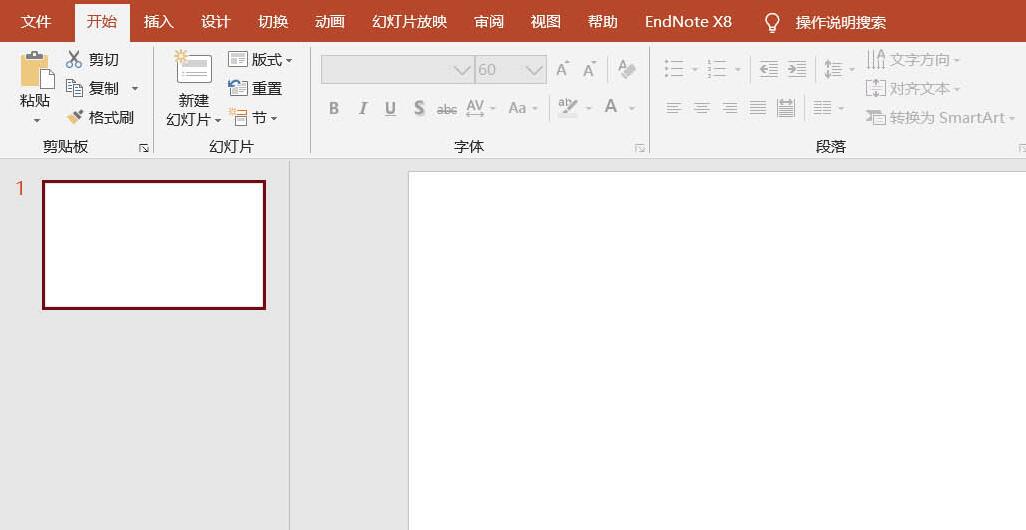Screen dimensions: 1026x530
Task: Select the Format Painter brush
Action: [x=75, y=117]
